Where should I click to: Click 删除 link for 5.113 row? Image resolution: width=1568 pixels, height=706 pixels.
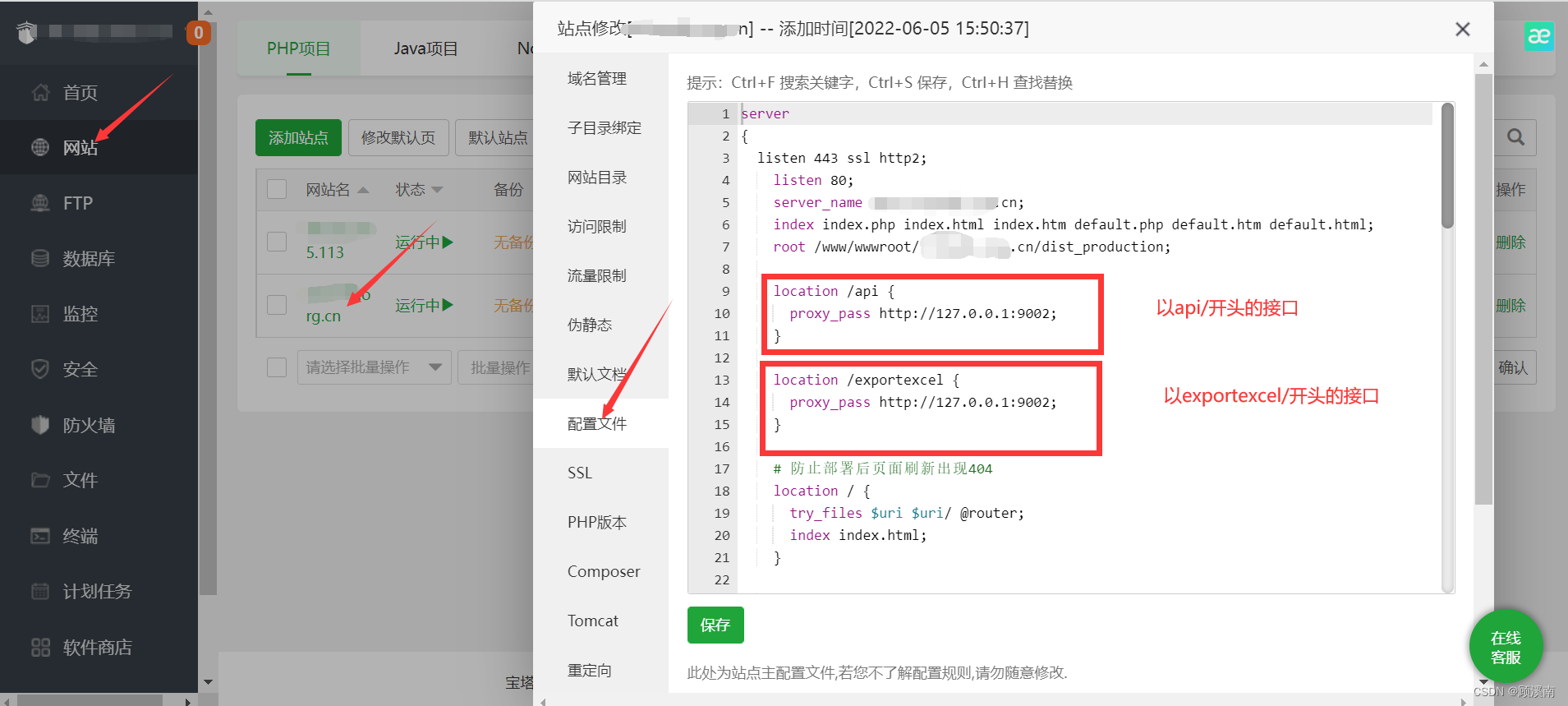coord(1511,242)
